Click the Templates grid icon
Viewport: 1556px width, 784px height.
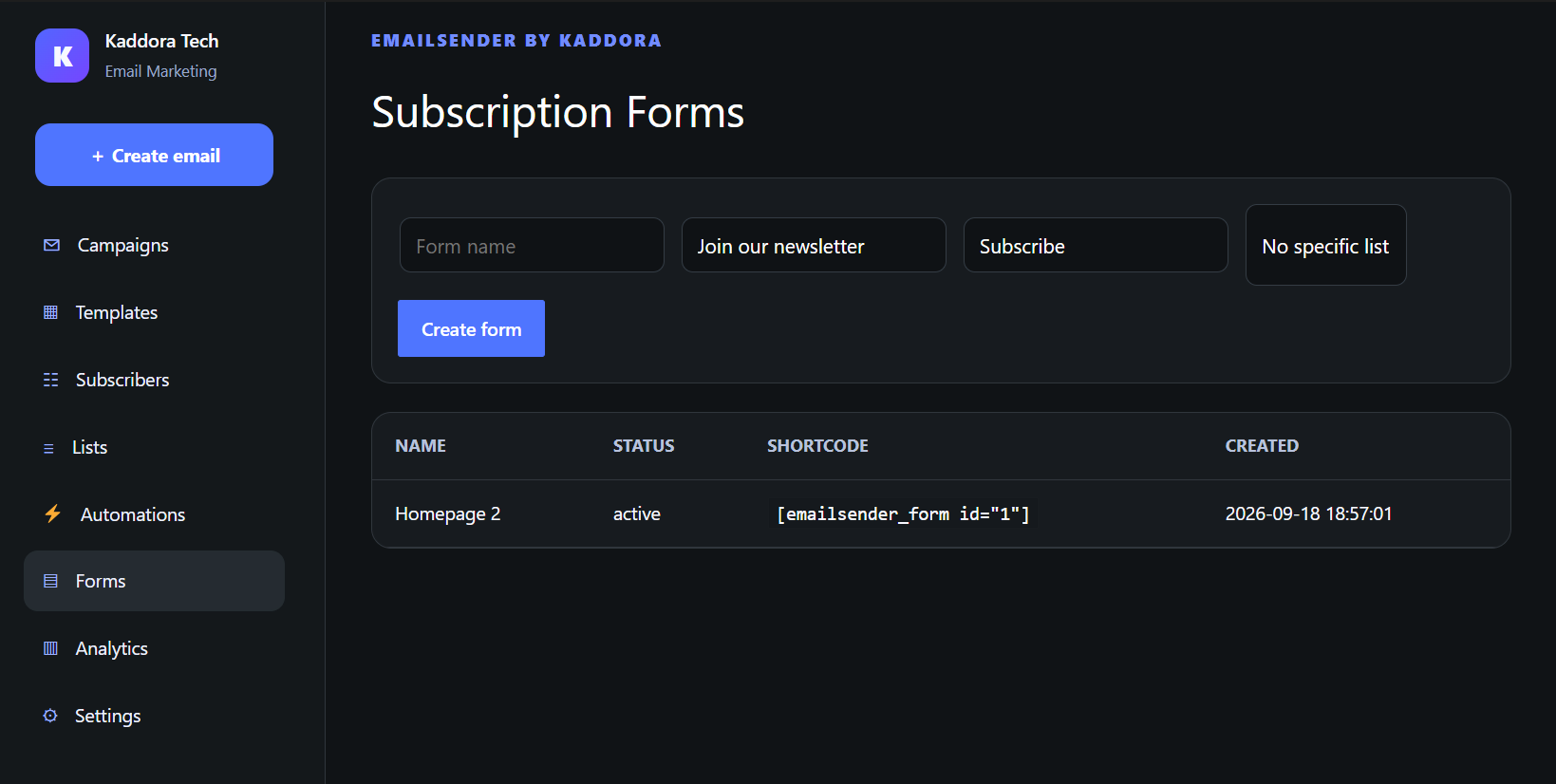[51, 312]
